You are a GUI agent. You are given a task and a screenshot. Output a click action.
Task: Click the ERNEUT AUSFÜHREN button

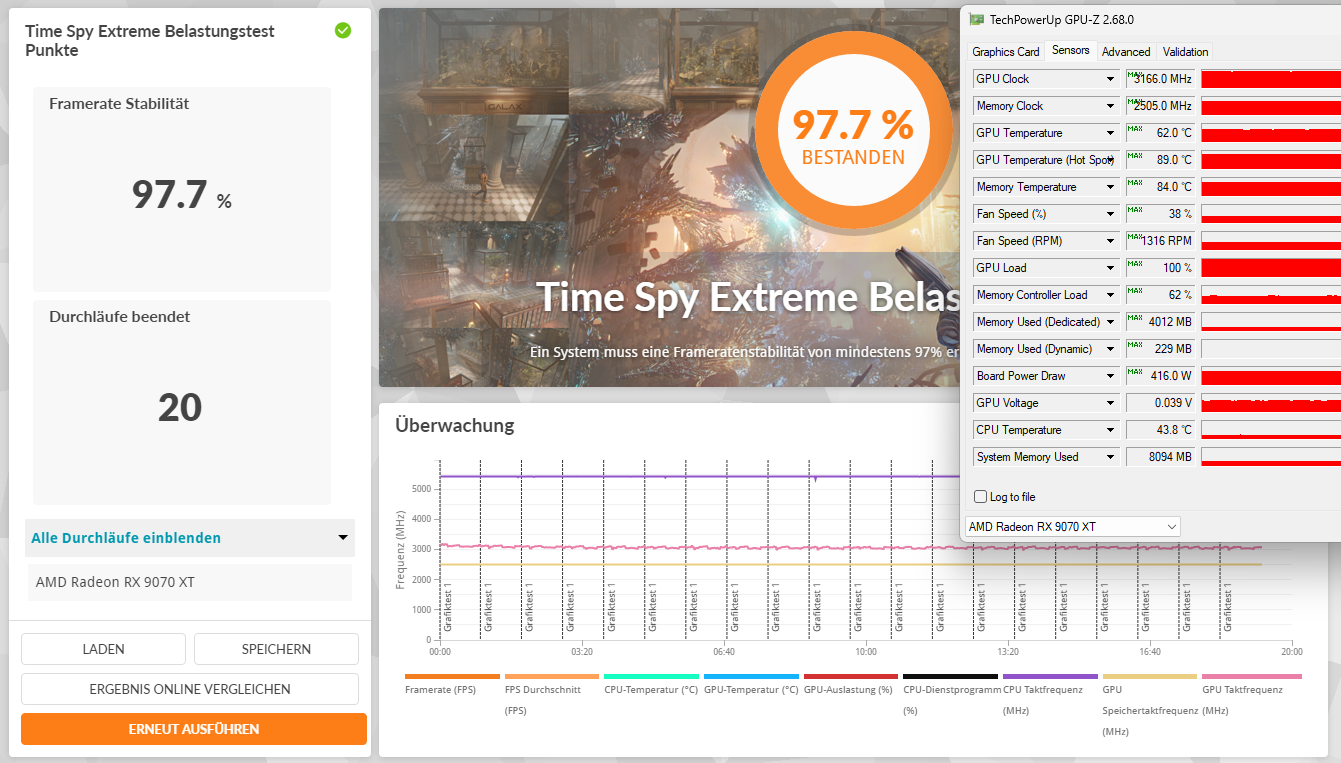pos(194,729)
